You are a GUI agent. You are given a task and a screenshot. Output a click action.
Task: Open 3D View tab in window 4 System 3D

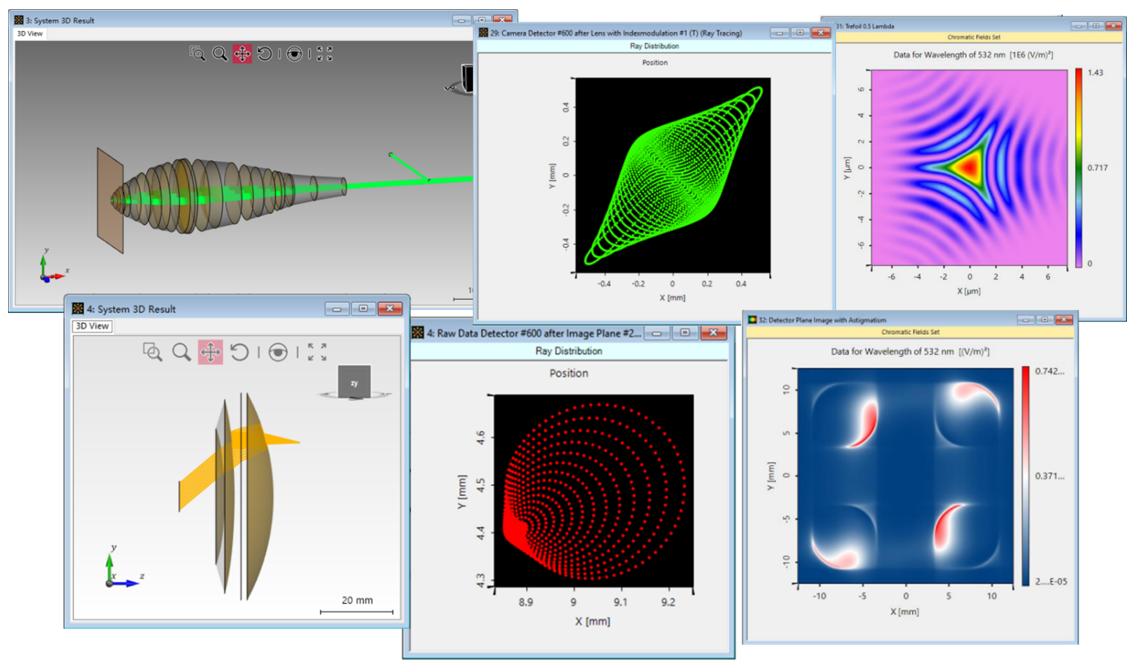[x=92, y=326]
